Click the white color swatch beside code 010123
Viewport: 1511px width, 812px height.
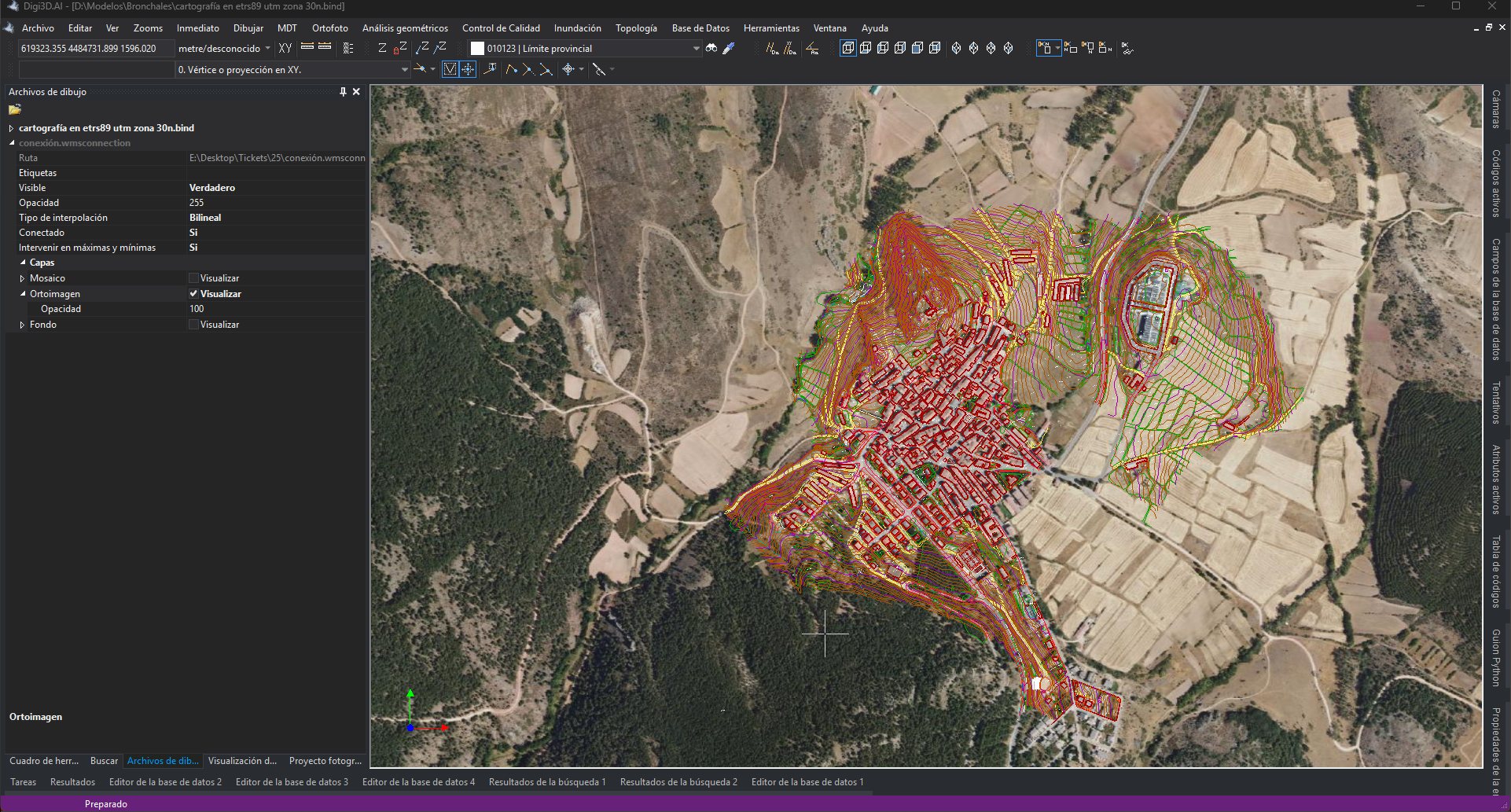(x=477, y=48)
